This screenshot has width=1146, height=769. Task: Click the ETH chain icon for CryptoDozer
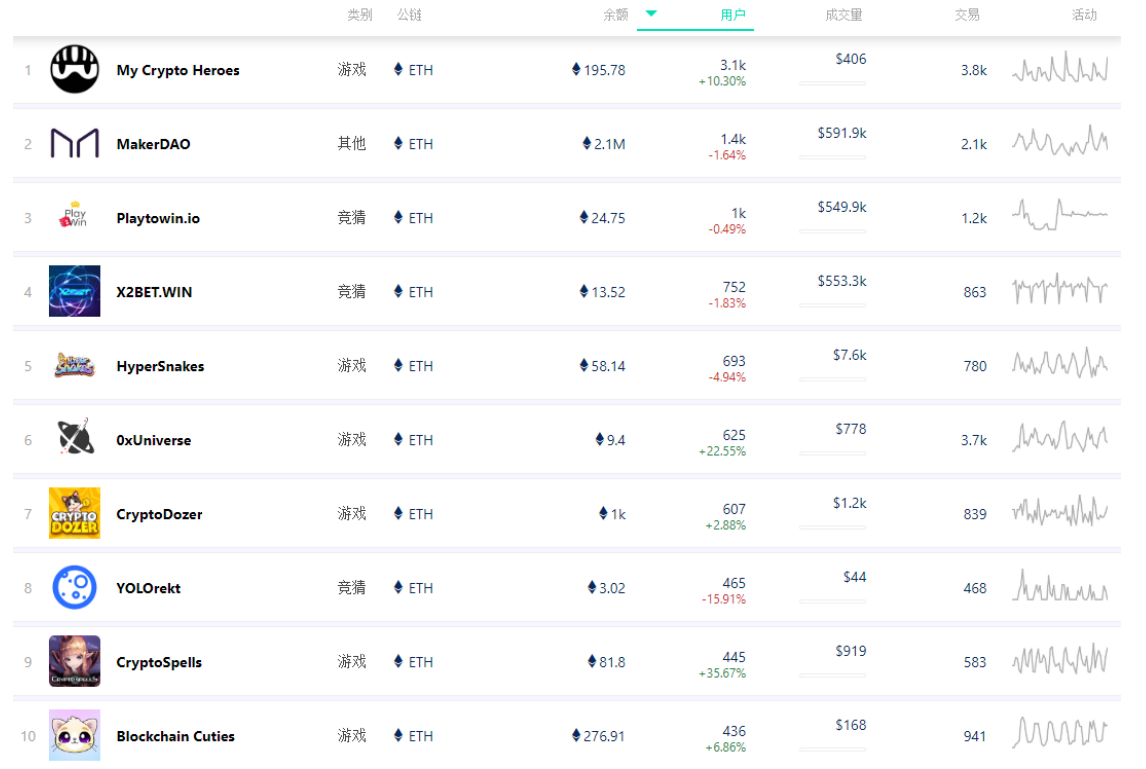click(398, 513)
